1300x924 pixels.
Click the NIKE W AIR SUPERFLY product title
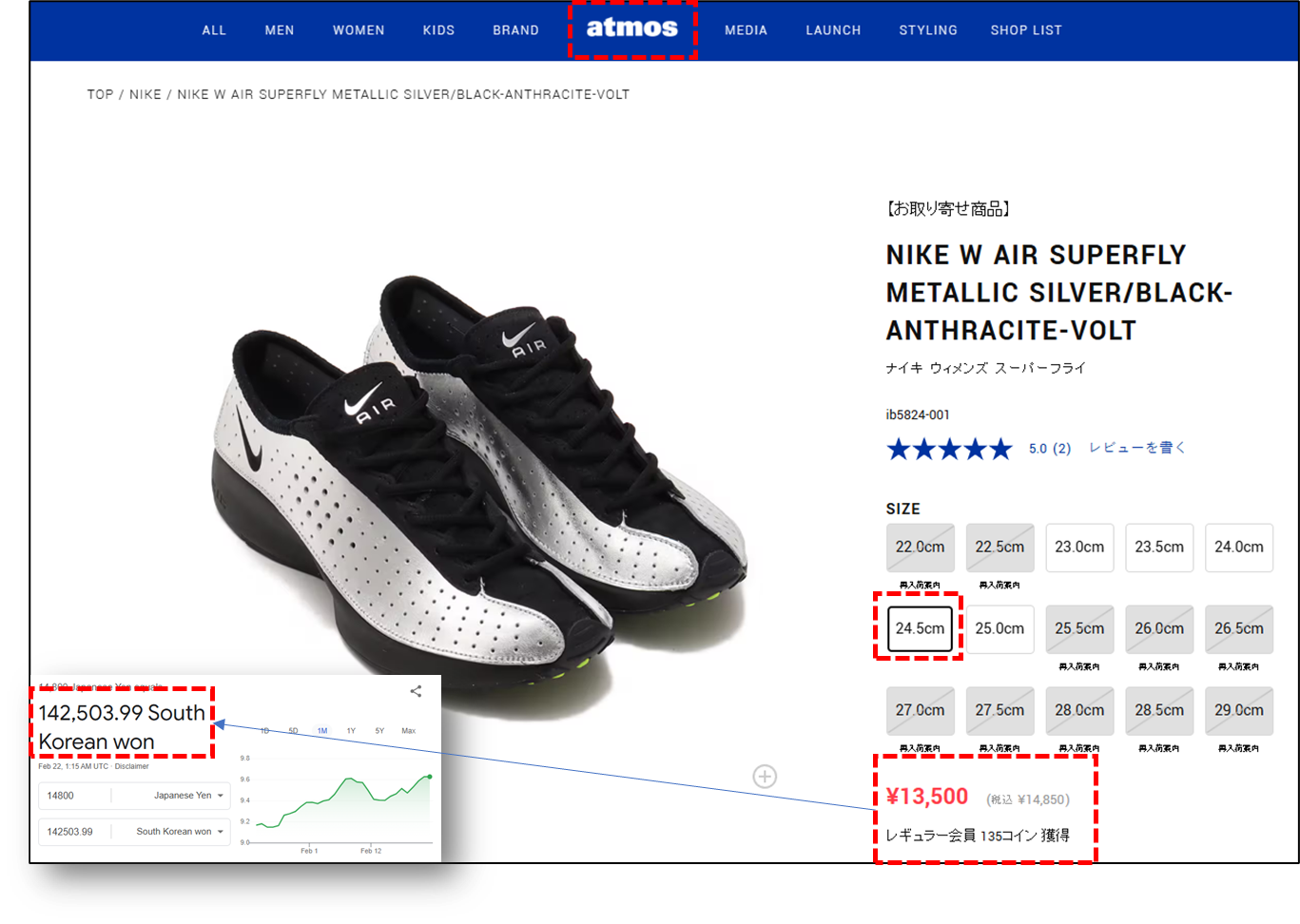point(1059,293)
